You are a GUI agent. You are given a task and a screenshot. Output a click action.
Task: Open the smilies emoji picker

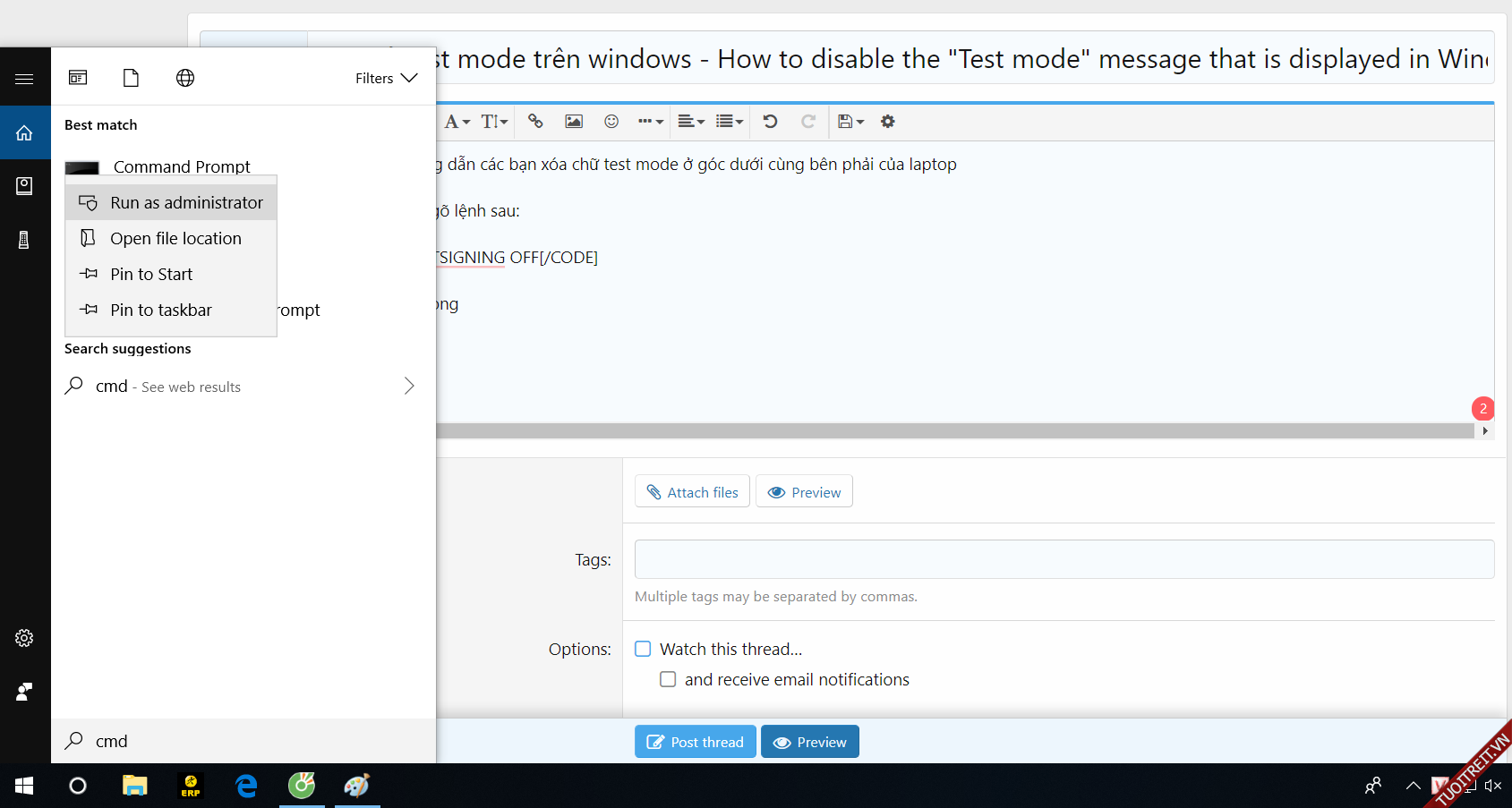tap(611, 122)
